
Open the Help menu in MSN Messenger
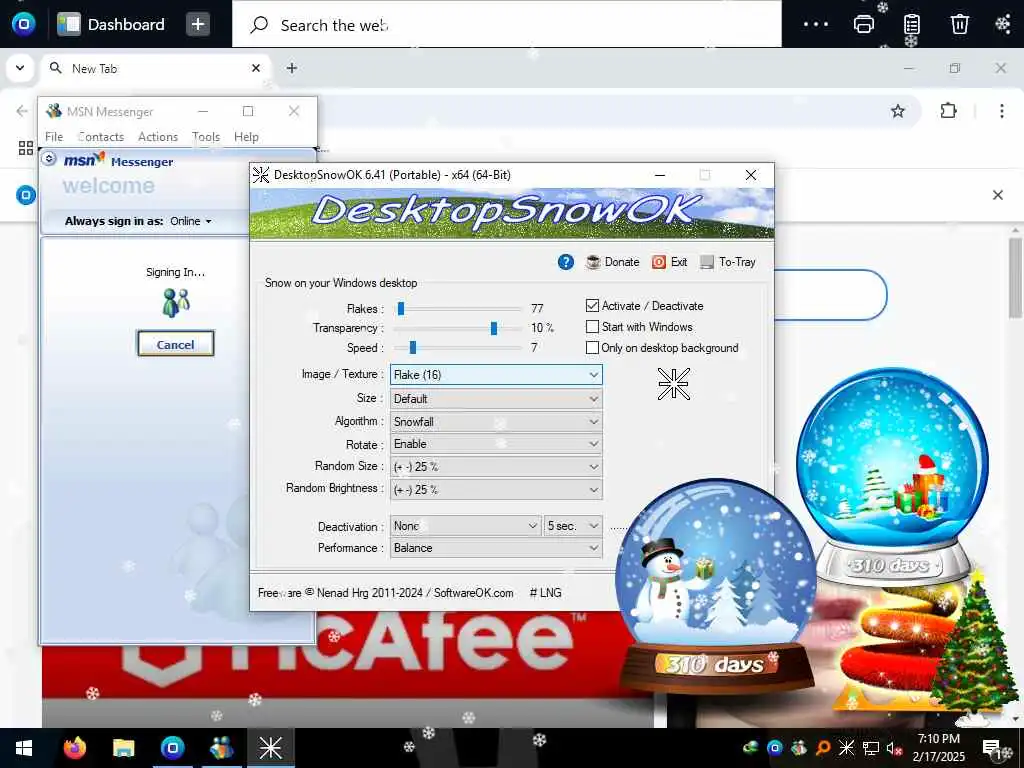246,136
